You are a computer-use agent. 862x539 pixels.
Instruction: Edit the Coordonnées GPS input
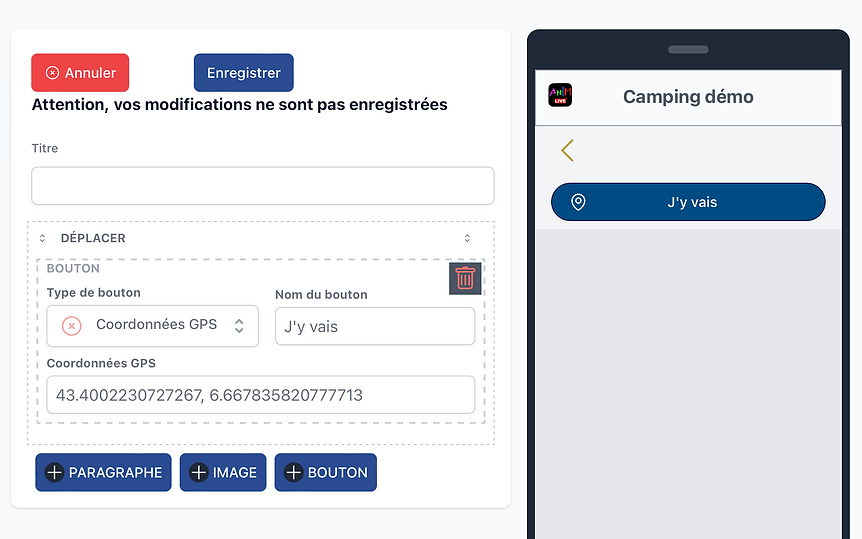pyautogui.click(x=261, y=395)
